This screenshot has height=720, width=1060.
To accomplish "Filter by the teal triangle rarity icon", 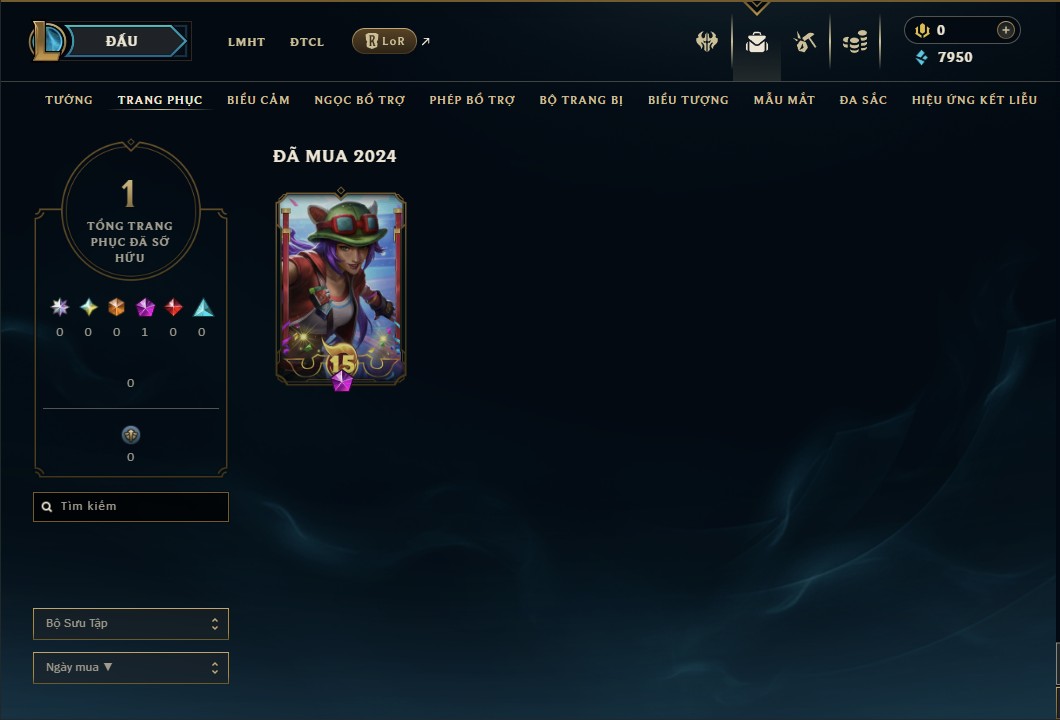I will (203, 308).
